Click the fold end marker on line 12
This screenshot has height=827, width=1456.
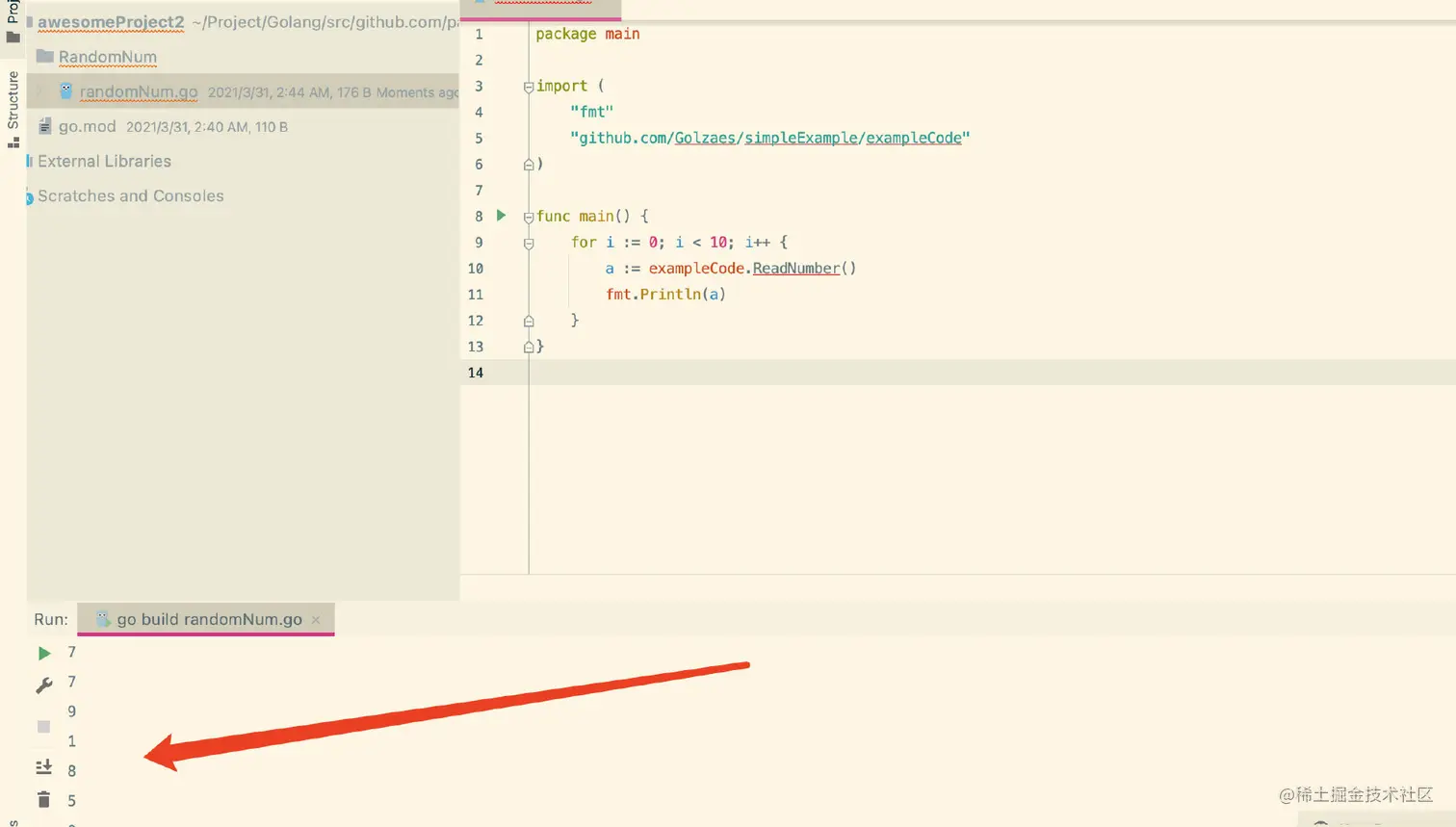tap(529, 321)
